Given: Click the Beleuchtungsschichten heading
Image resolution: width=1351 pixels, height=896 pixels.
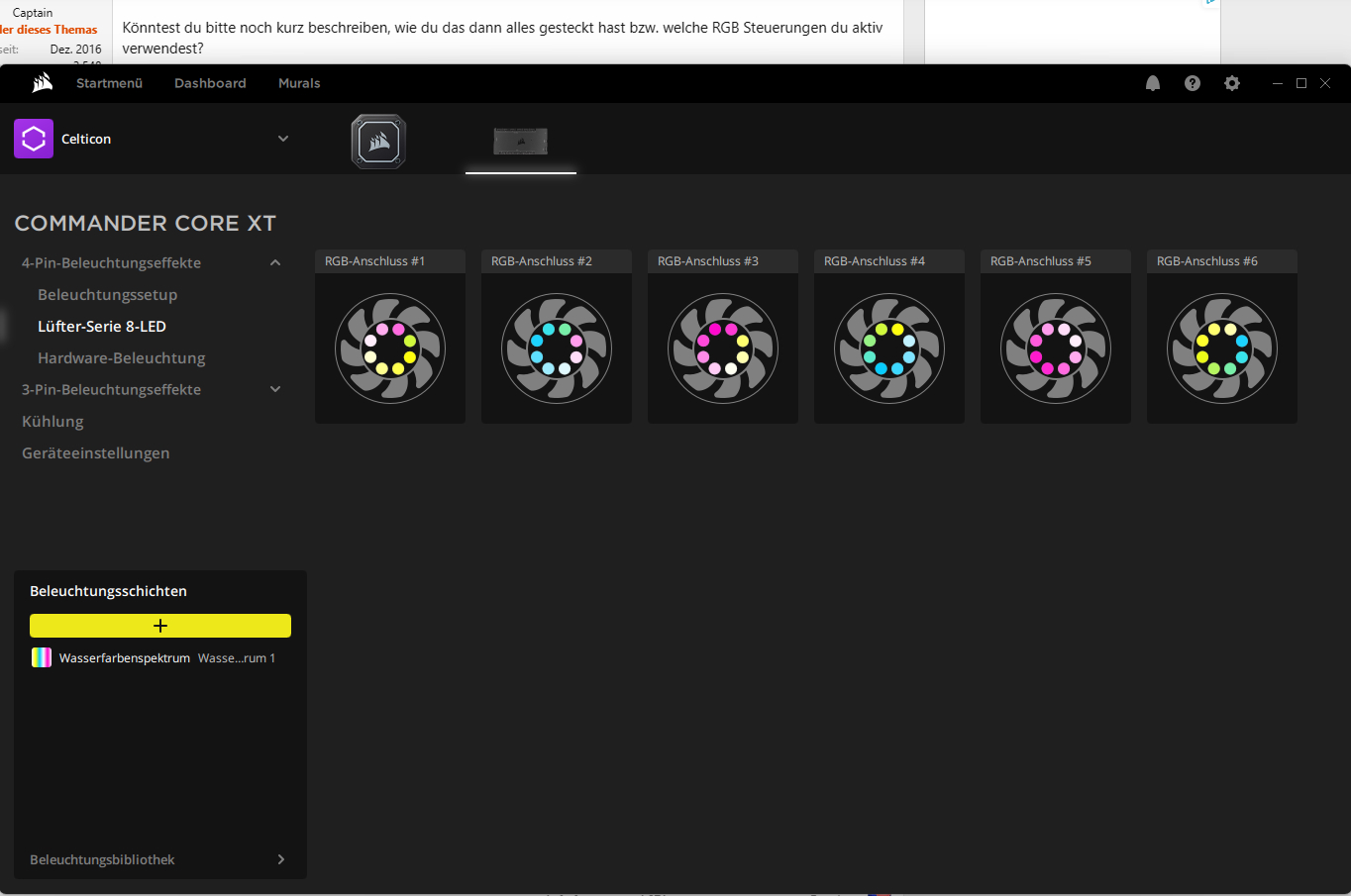Looking at the screenshot, I should [108, 591].
